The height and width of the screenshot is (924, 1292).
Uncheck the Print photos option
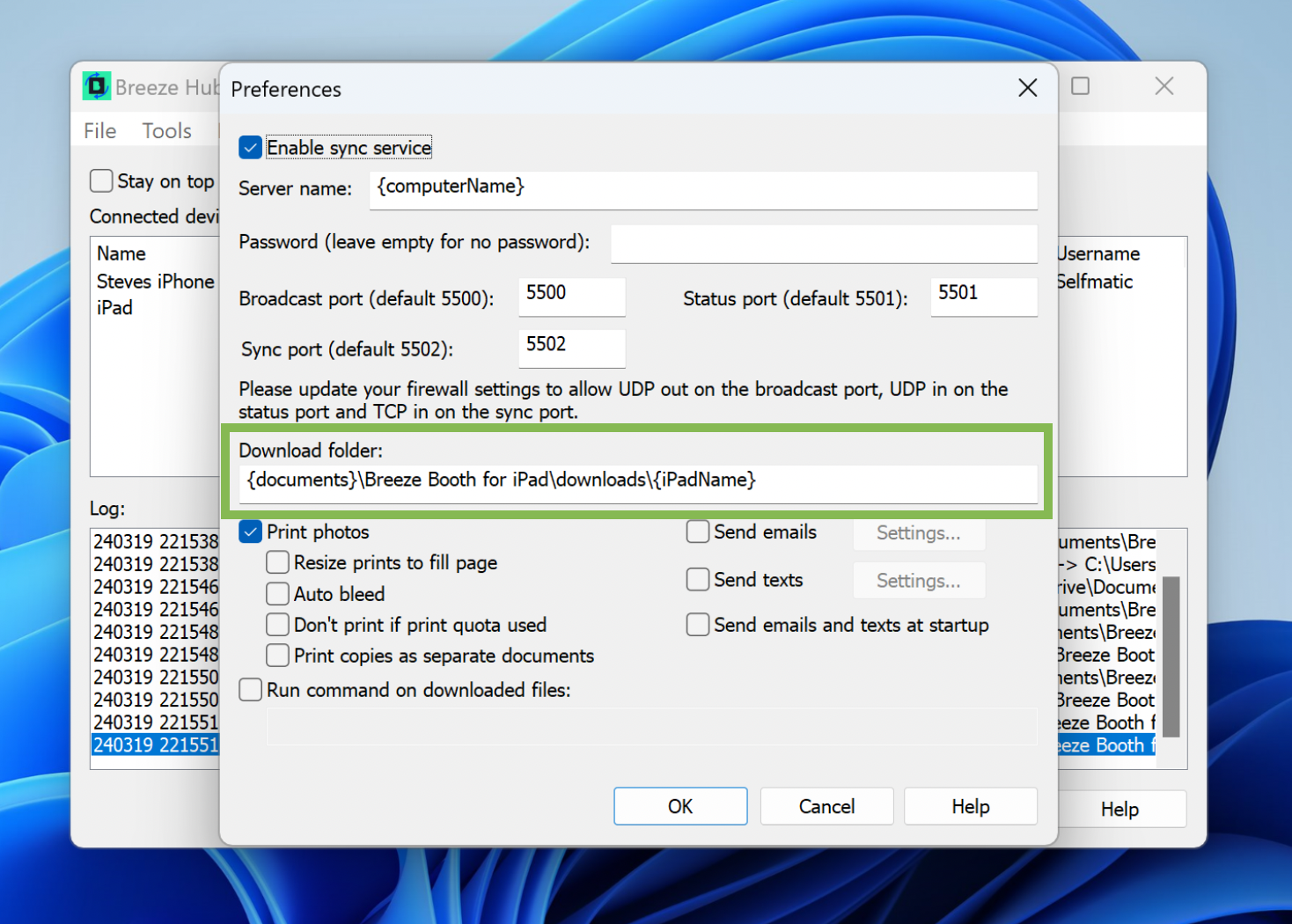[x=251, y=532]
